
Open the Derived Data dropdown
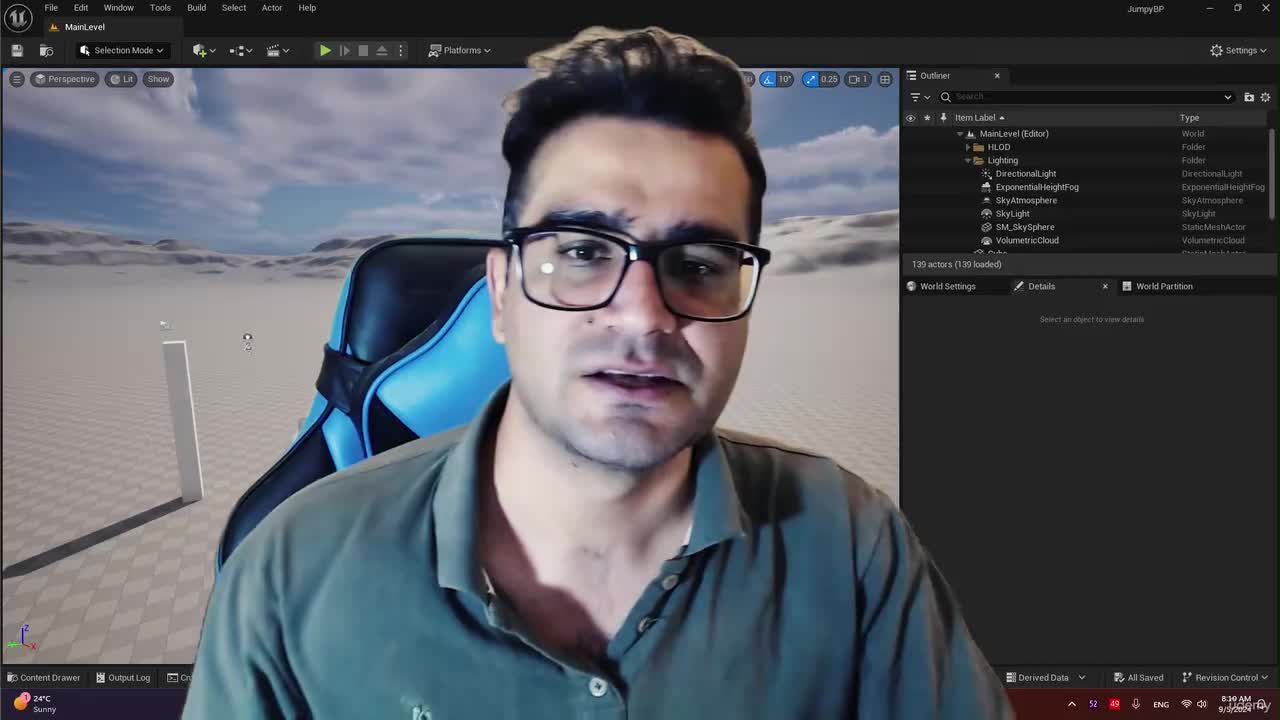pos(1046,678)
